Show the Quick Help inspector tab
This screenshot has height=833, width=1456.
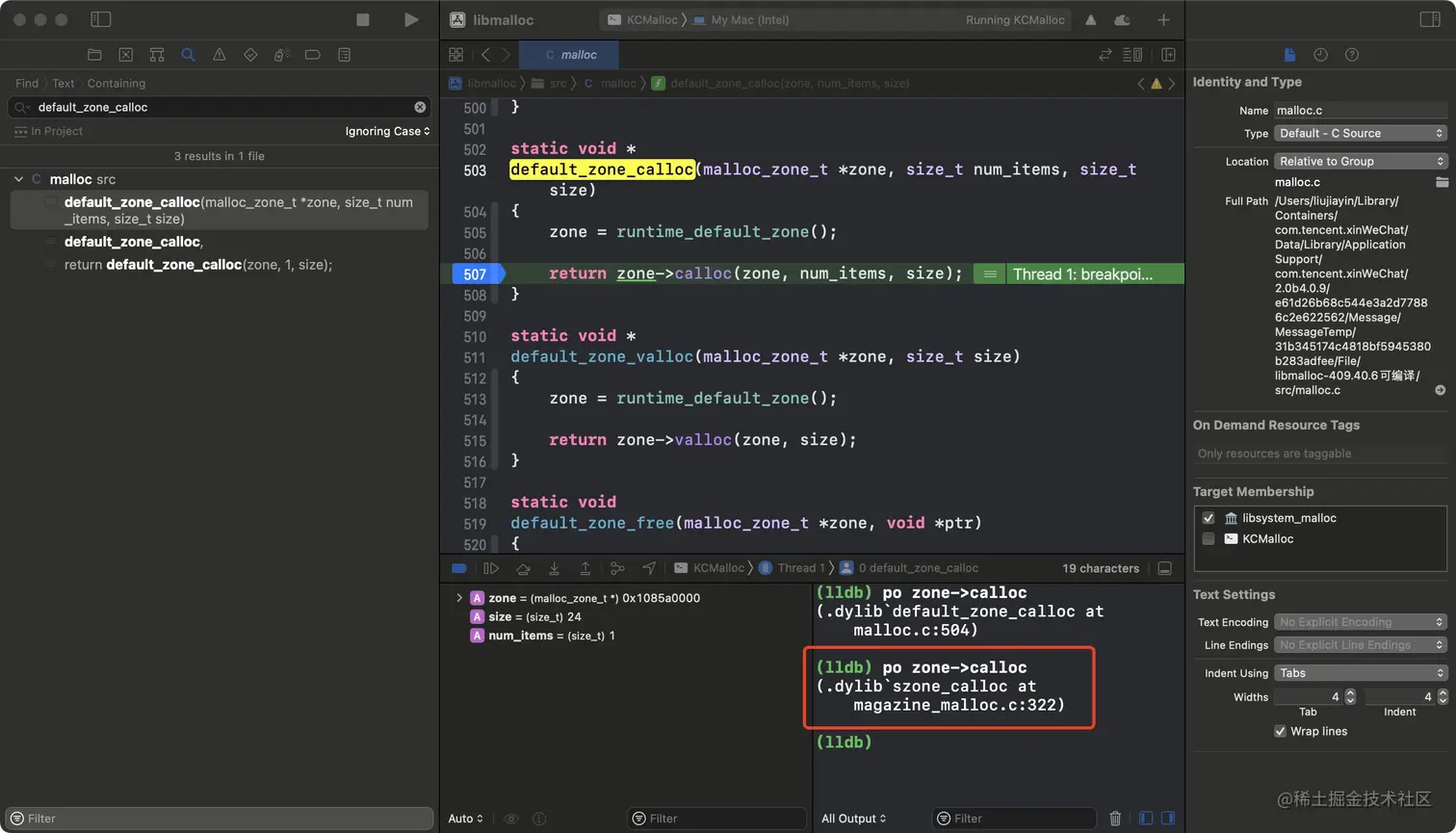click(x=1352, y=55)
